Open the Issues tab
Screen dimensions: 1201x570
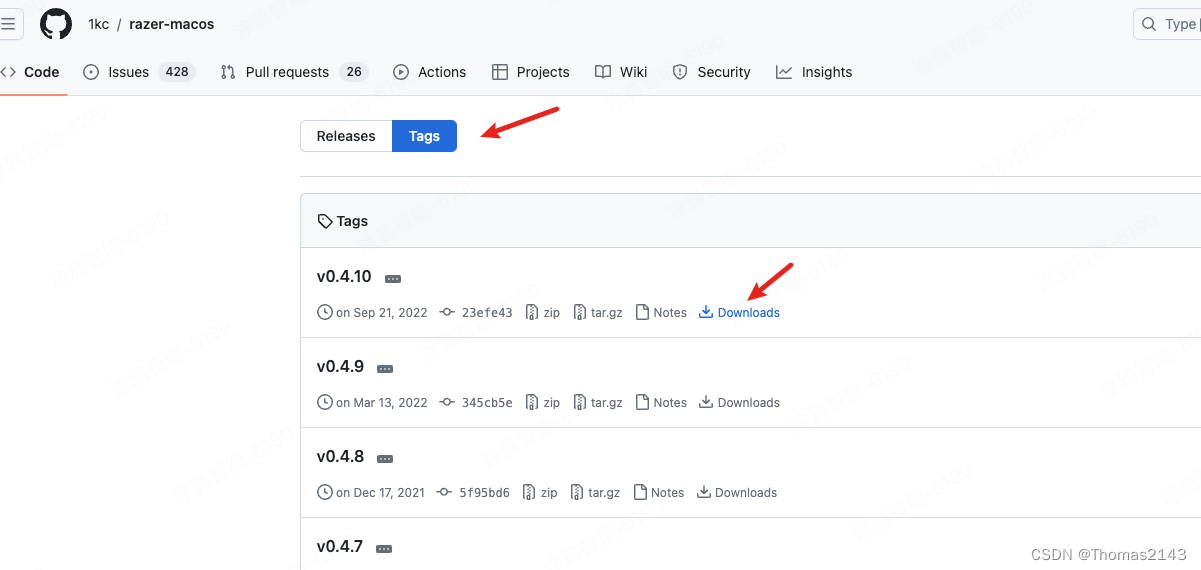point(138,72)
